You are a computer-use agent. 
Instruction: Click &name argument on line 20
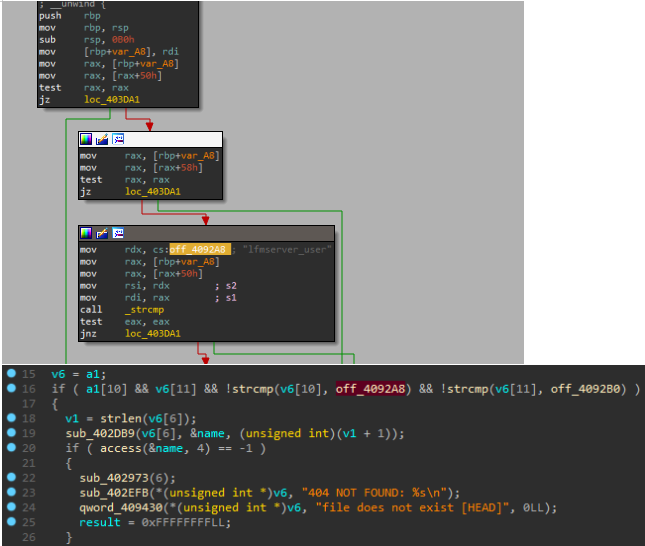tap(166, 448)
